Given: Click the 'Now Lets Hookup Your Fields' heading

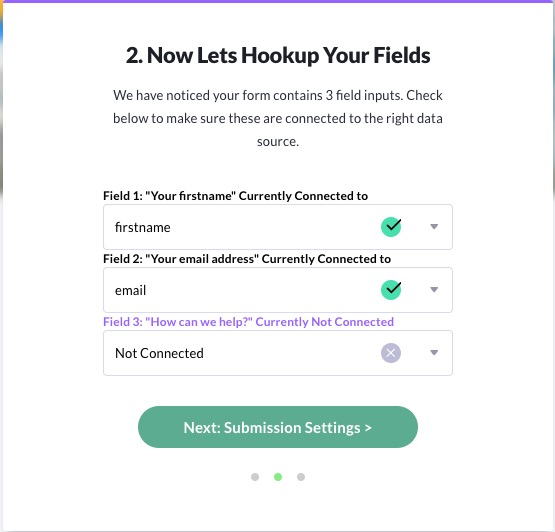Looking at the screenshot, I should click(278, 56).
